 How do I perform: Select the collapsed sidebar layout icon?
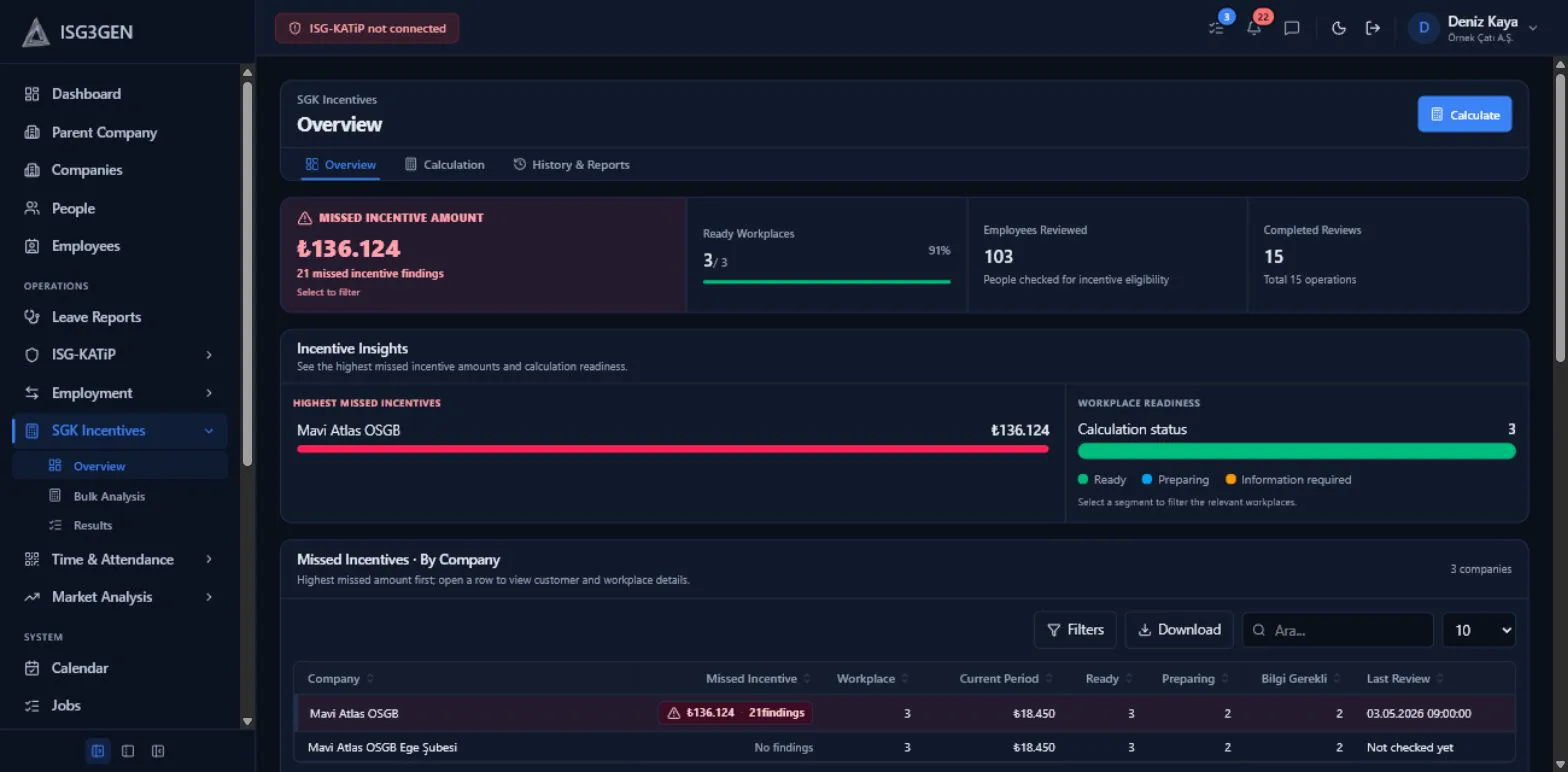(158, 751)
